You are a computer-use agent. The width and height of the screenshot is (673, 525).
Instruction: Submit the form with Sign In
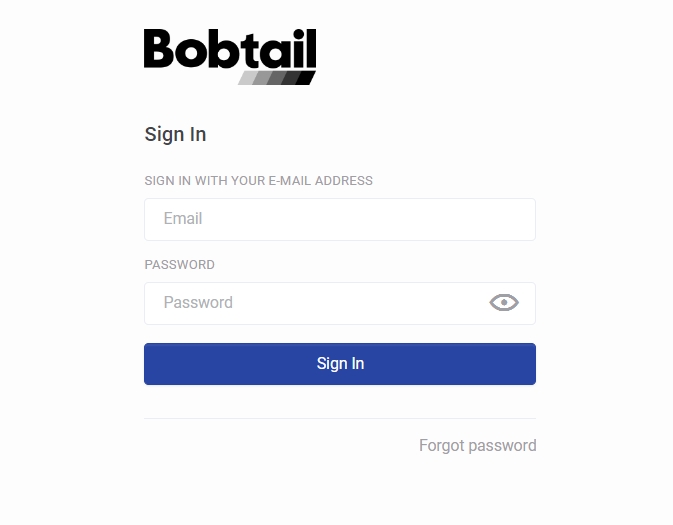tap(340, 364)
